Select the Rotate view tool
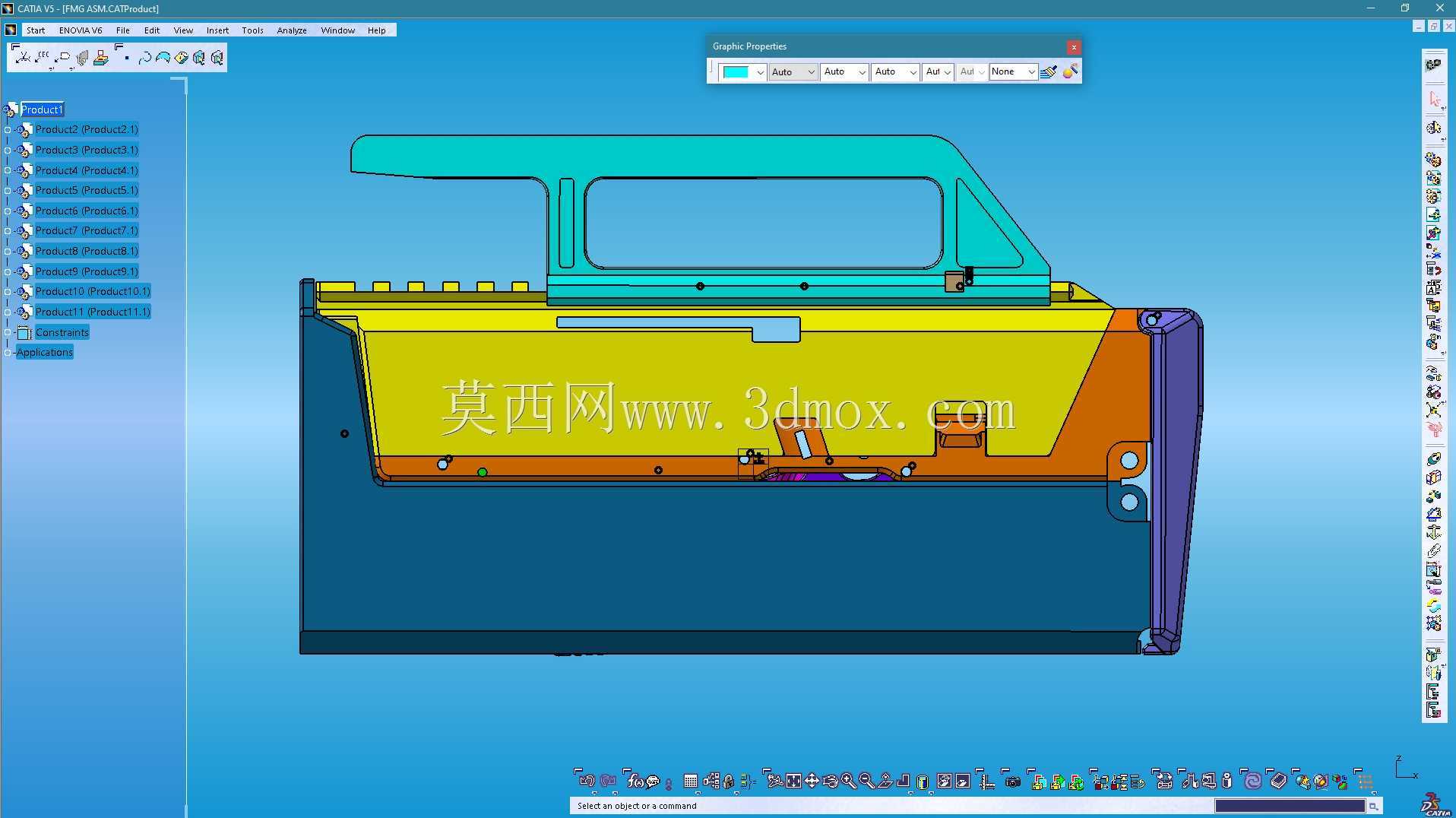This screenshot has height=818, width=1456. pyautogui.click(x=830, y=781)
